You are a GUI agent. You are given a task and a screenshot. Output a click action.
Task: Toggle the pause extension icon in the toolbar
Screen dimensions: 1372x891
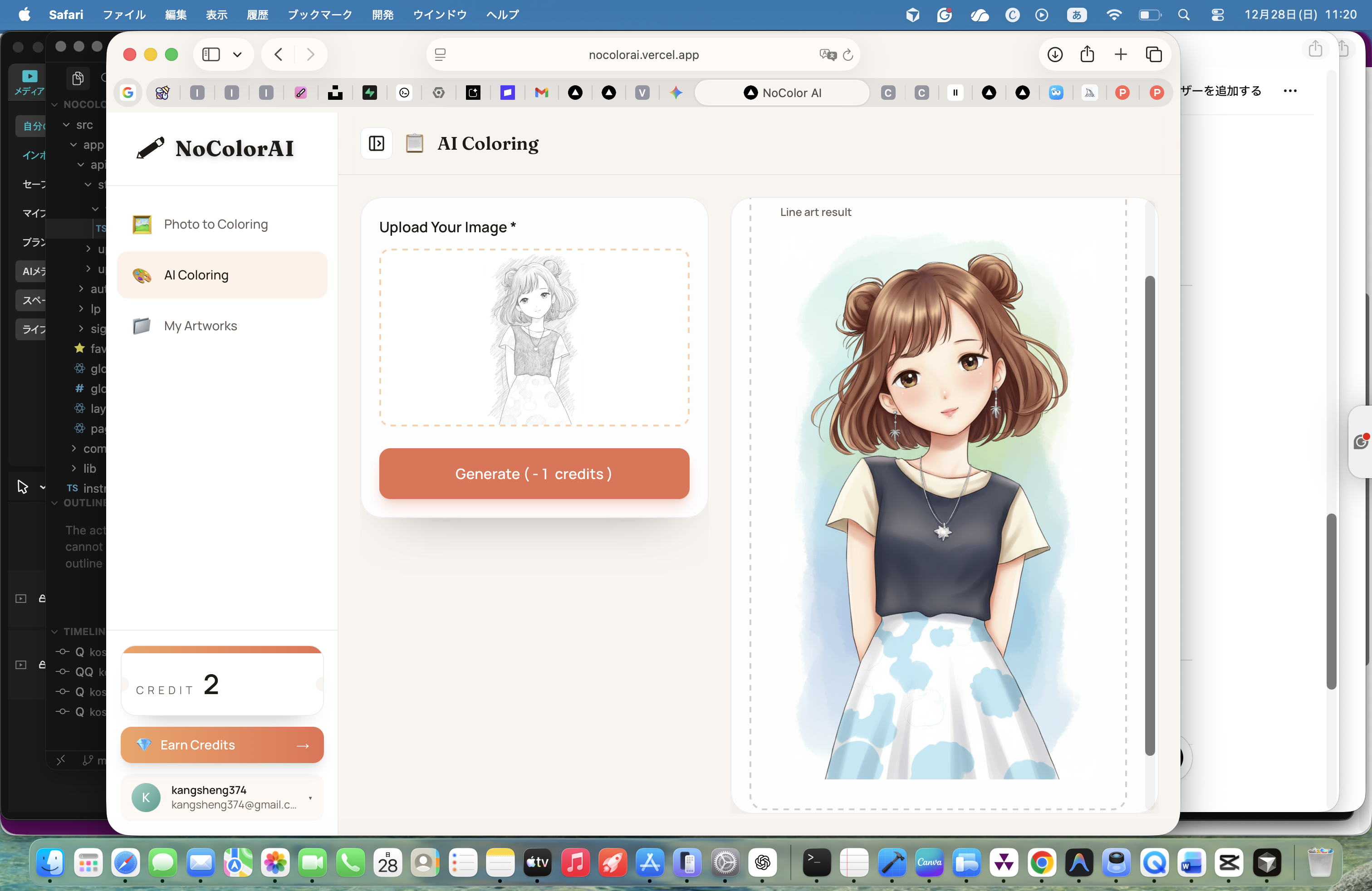point(955,93)
